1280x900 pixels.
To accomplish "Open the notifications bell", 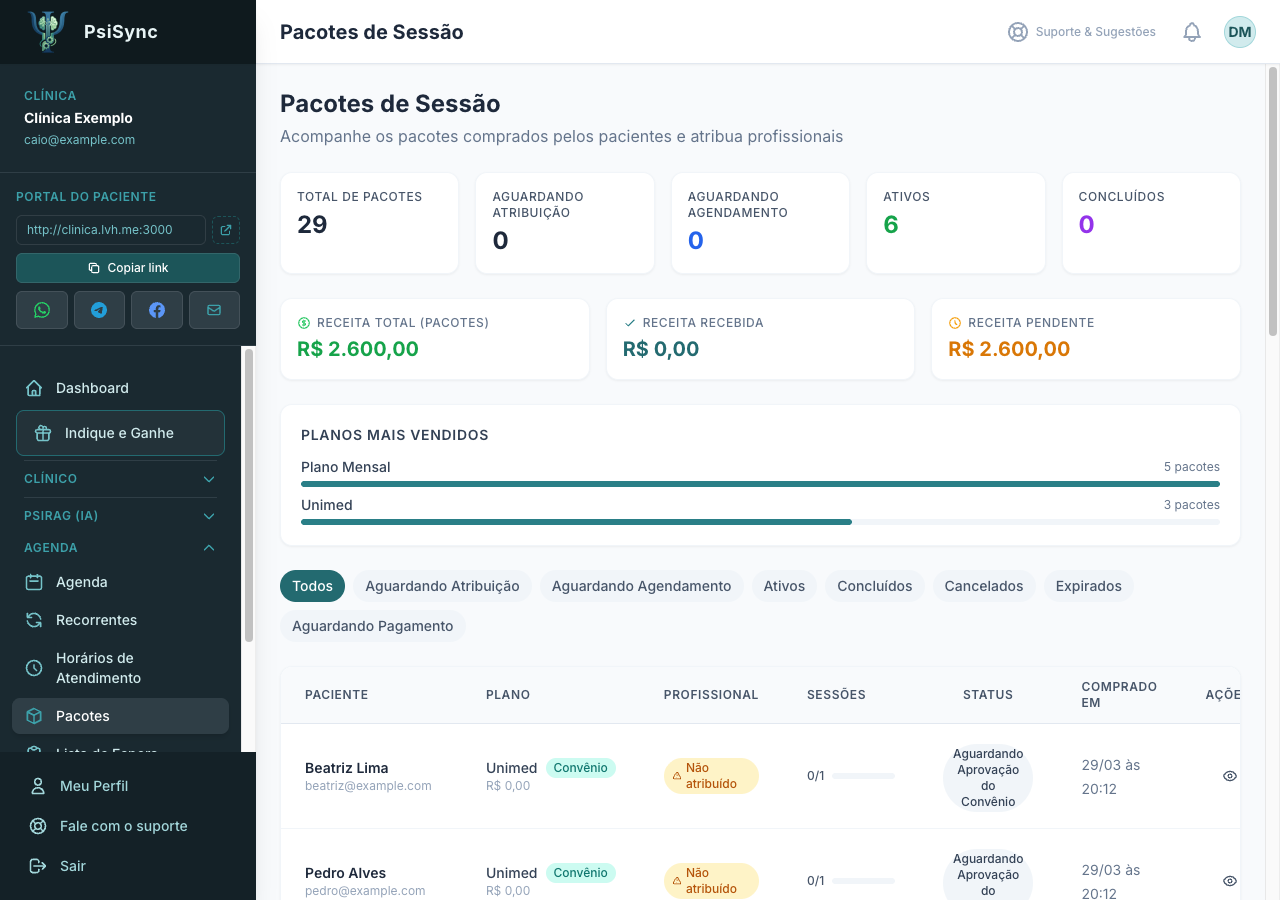I will click(1192, 32).
